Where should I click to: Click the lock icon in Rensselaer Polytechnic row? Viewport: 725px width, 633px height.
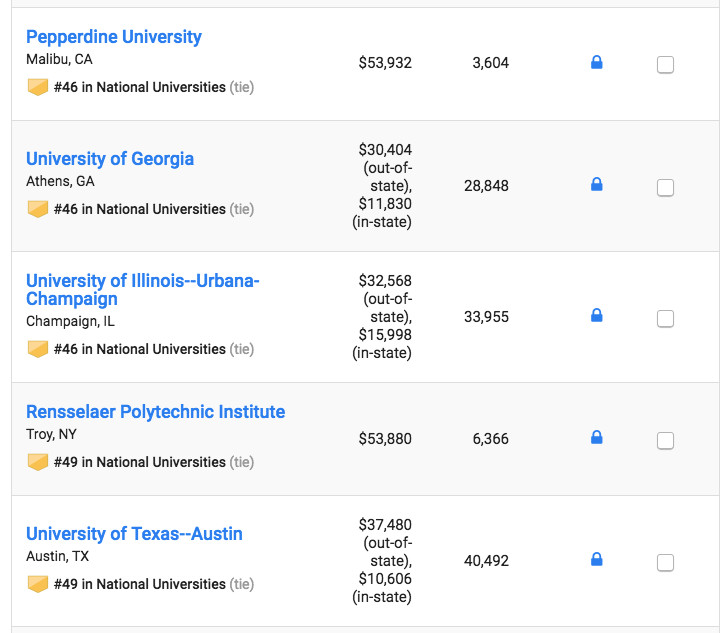(597, 438)
